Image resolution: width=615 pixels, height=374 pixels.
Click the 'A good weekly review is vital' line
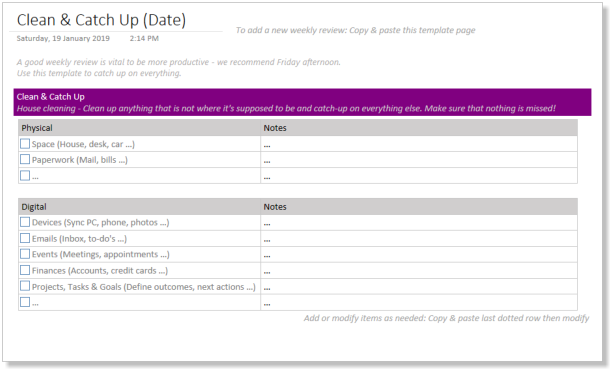(178, 62)
